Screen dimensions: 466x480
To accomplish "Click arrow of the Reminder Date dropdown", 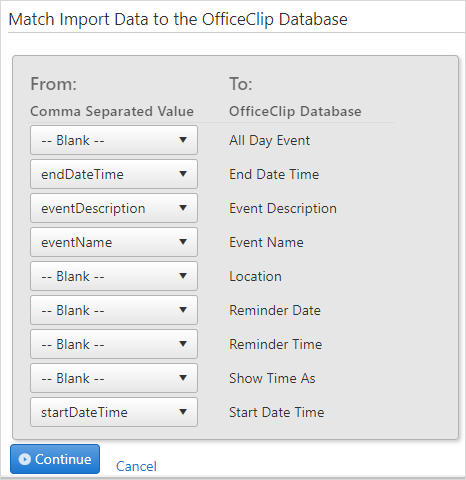I will click(183, 310).
